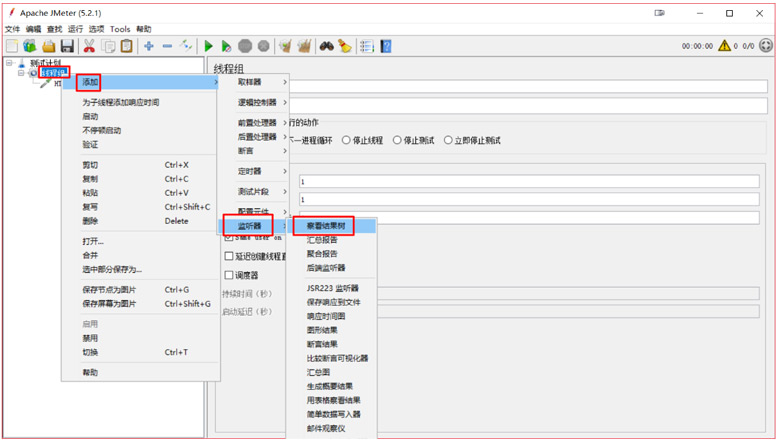Click the 测试计划 flask icon in tree

click(x=21, y=63)
